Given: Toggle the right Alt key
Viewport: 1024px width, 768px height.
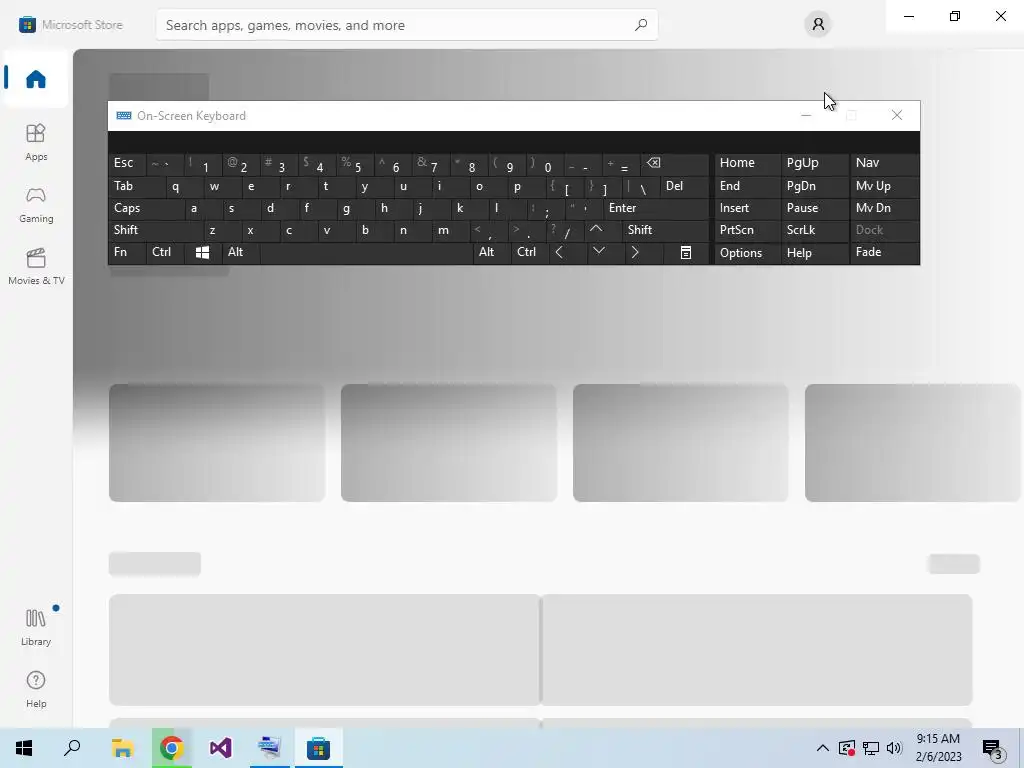Looking at the screenshot, I should click(492, 252).
